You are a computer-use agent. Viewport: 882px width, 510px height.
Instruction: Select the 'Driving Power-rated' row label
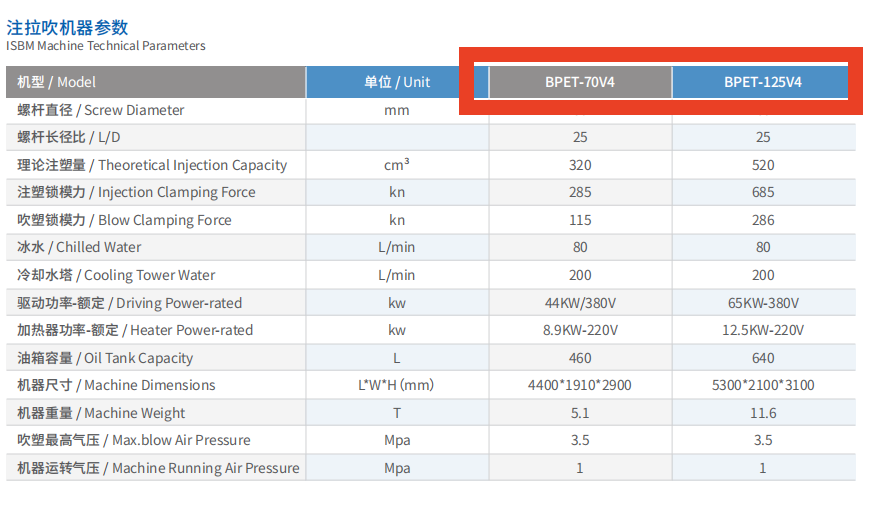click(x=129, y=303)
